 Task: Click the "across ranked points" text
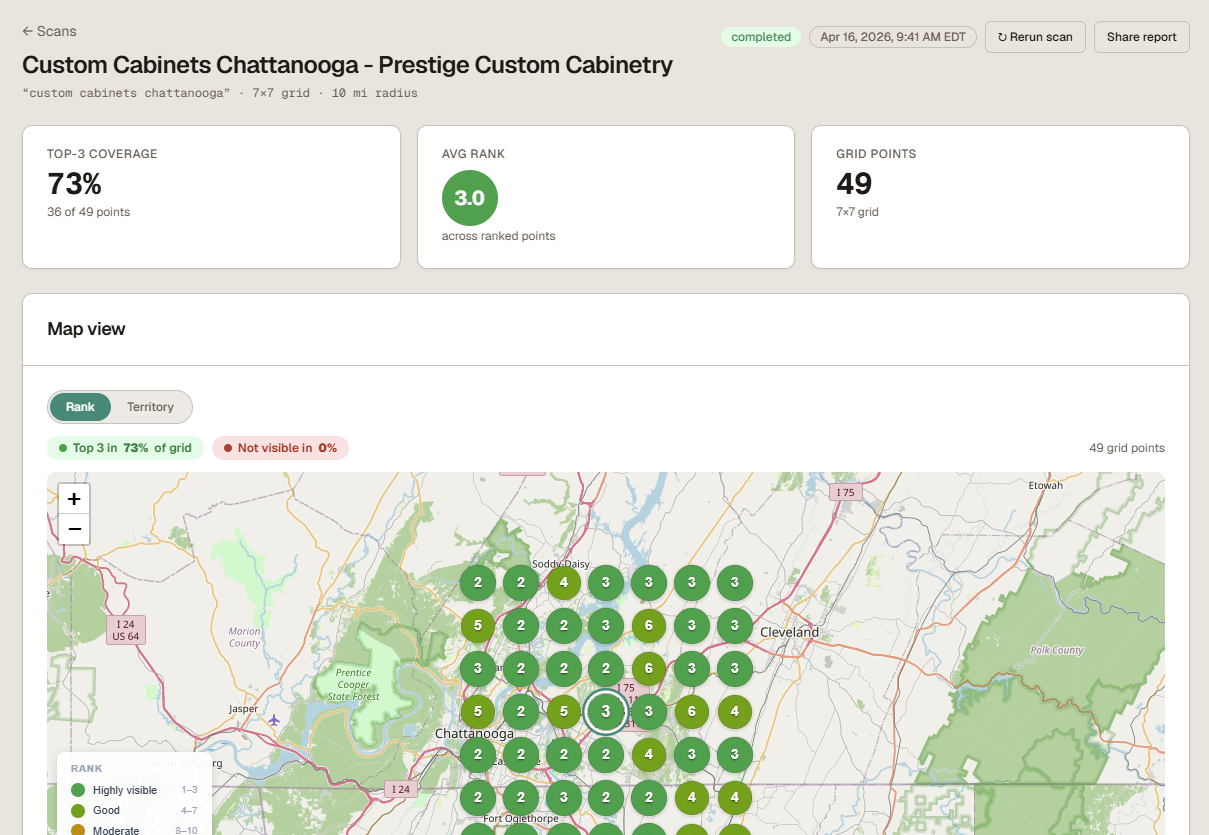(498, 236)
